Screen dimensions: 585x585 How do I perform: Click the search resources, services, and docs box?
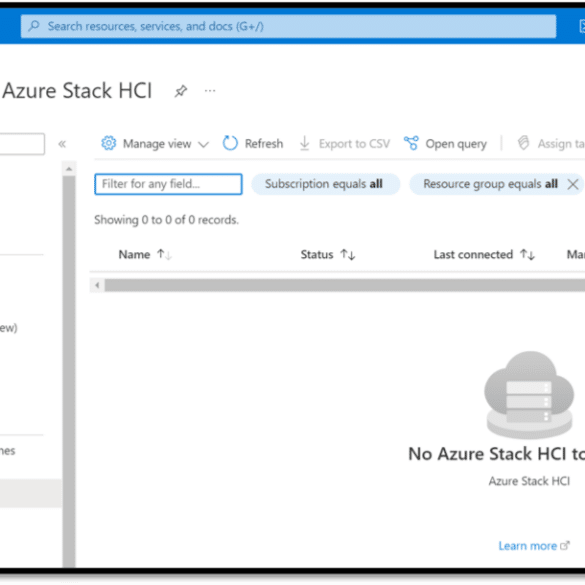point(288,26)
